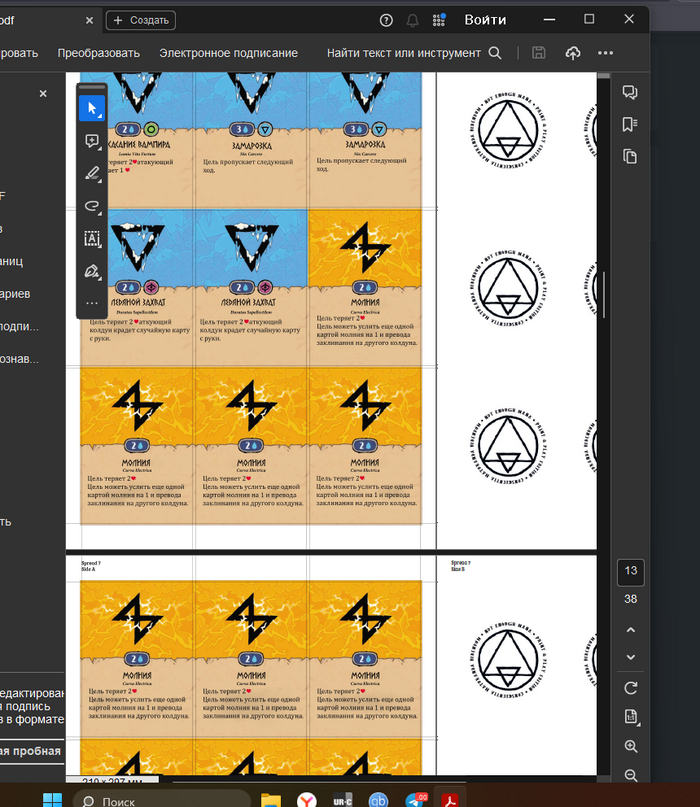Viewport: 700px width, 807px height.
Task: Click the total page count 38
Action: pos(631,599)
